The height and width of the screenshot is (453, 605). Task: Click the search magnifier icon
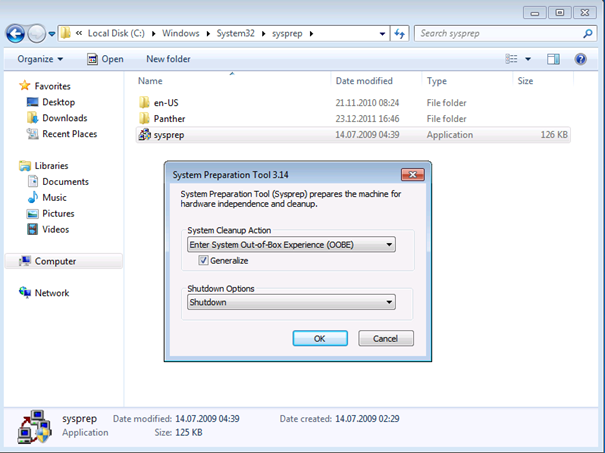click(x=588, y=34)
